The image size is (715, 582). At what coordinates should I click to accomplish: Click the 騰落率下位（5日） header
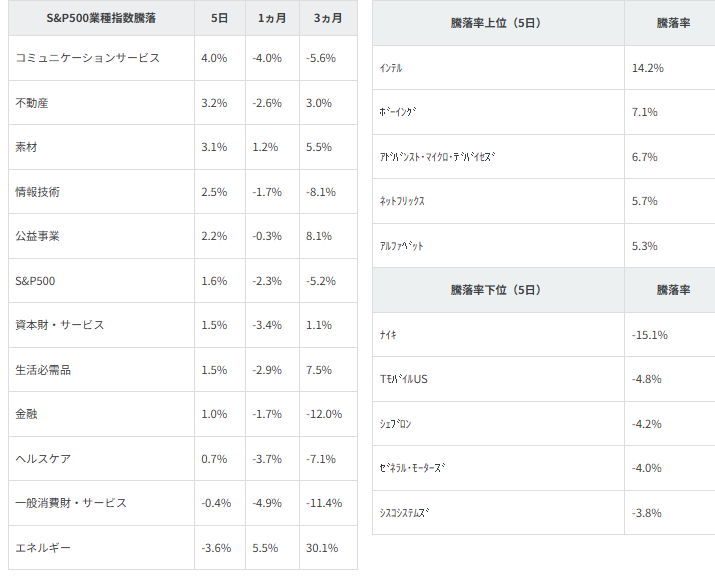(x=496, y=290)
